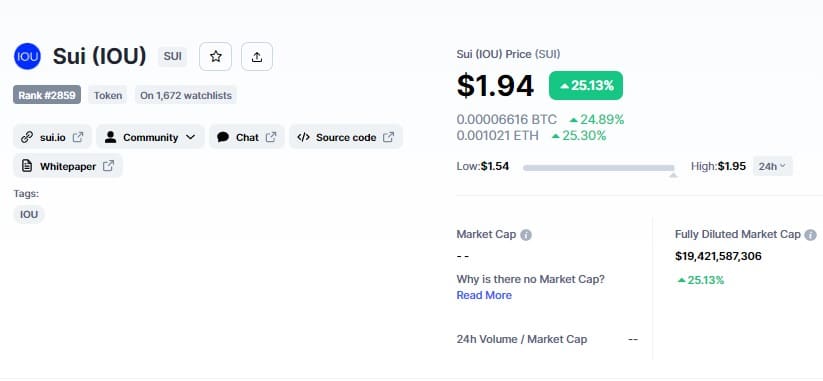Click the sui.io external link icon
This screenshot has height=381, width=823.
tap(78, 137)
